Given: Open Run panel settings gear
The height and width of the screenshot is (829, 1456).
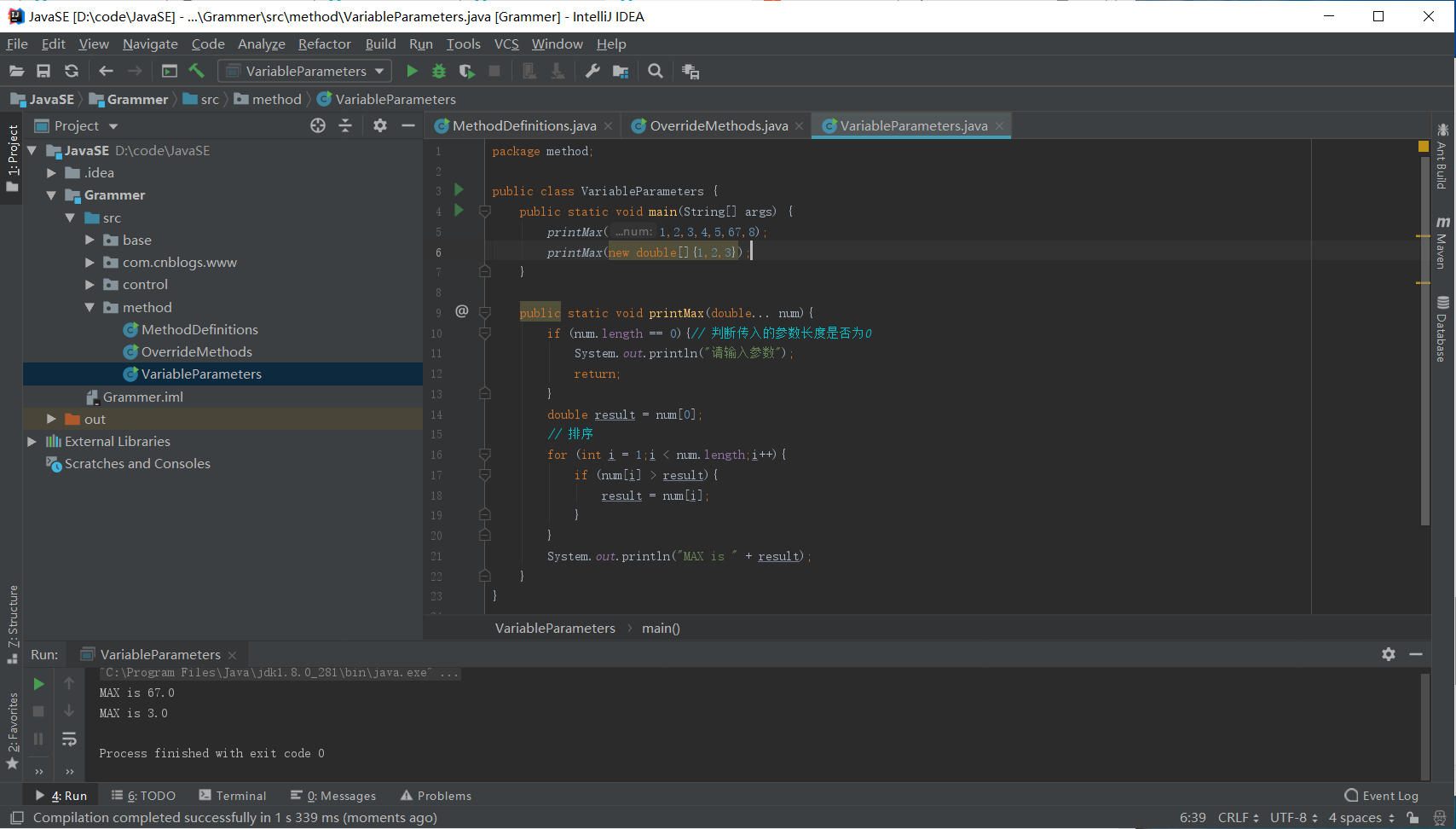Looking at the screenshot, I should point(1389,654).
